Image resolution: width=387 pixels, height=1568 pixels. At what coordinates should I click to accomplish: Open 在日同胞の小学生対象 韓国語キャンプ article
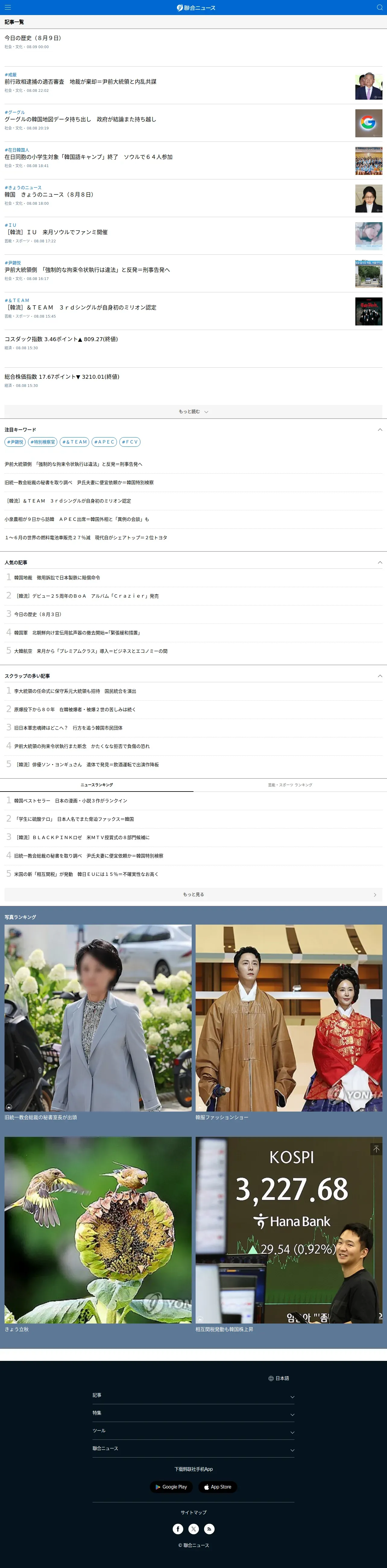tap(88, 157)
